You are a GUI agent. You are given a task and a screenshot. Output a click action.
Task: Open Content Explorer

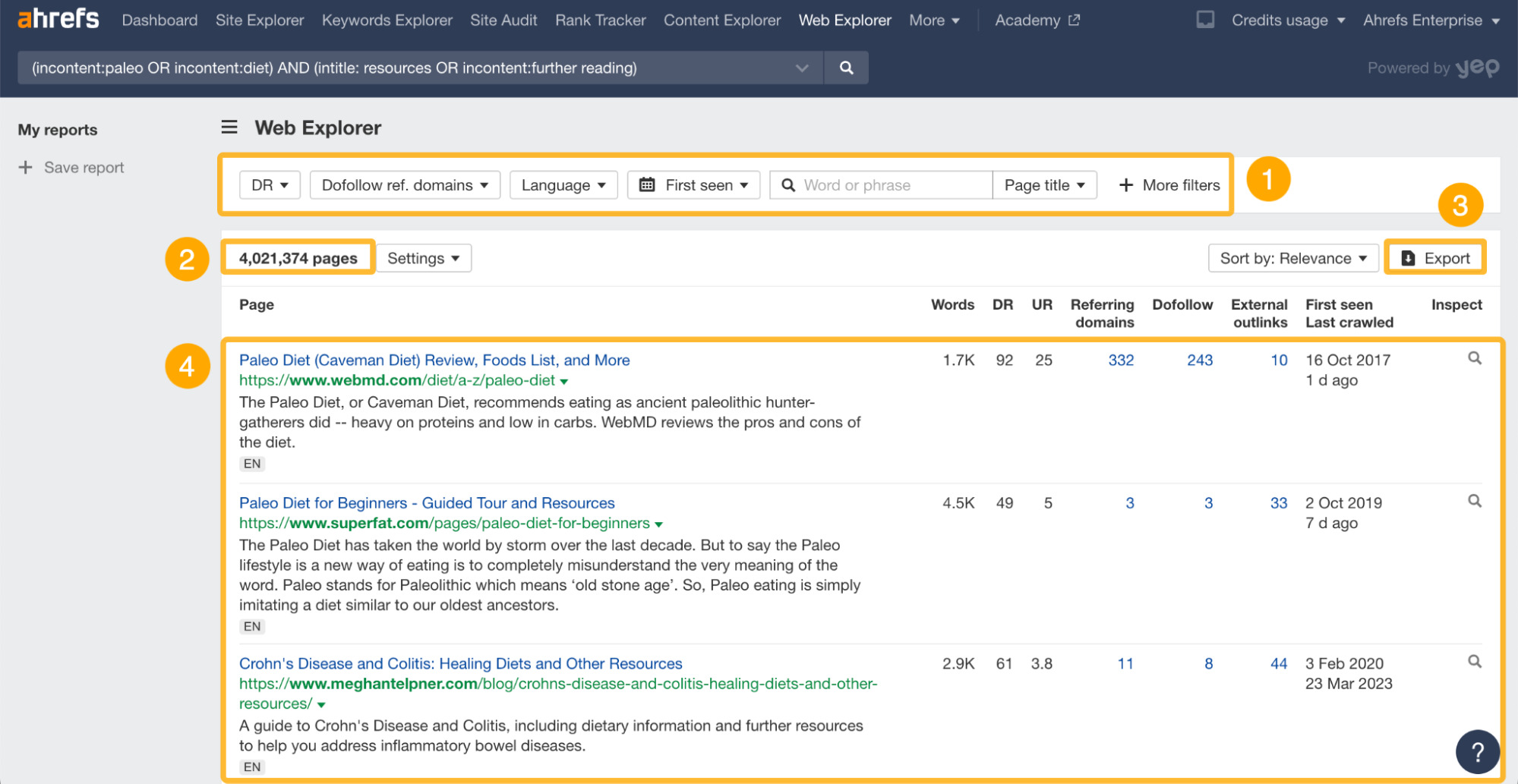point(722,20)
